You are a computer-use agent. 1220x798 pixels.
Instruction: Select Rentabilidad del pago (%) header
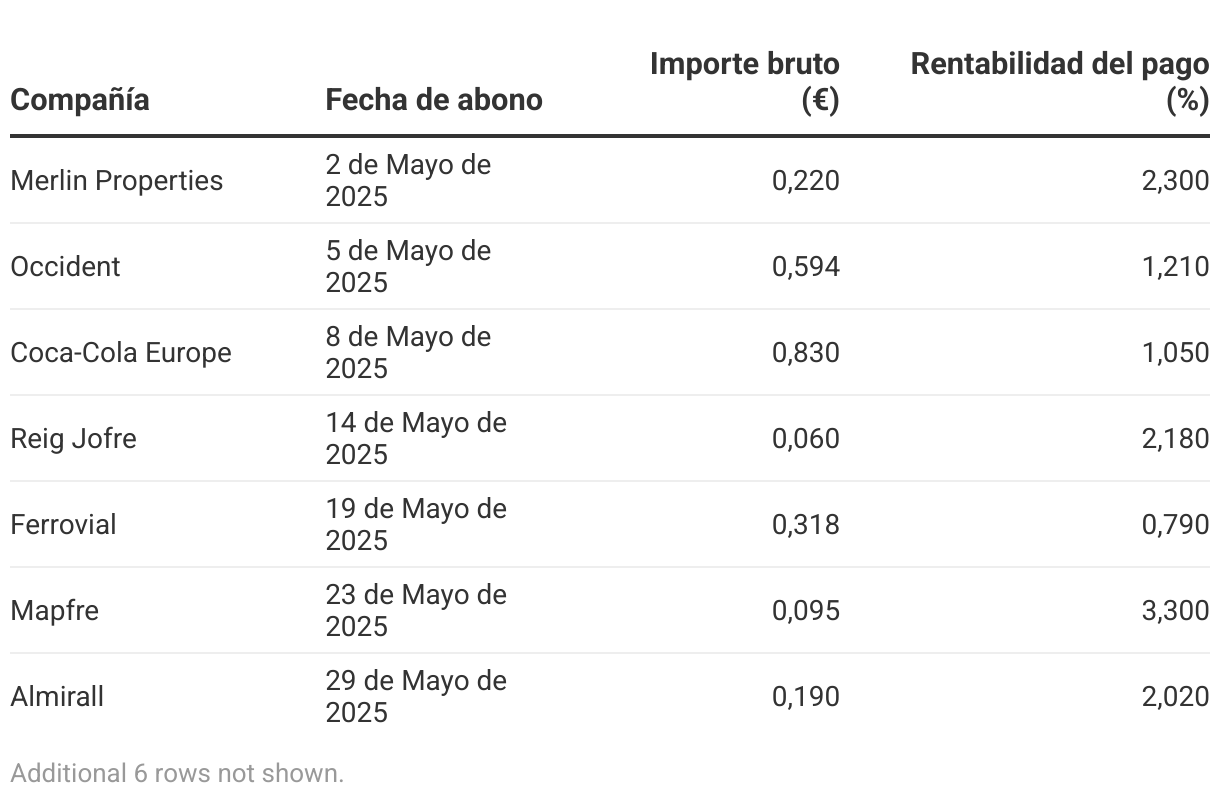tap(1060, 82)
